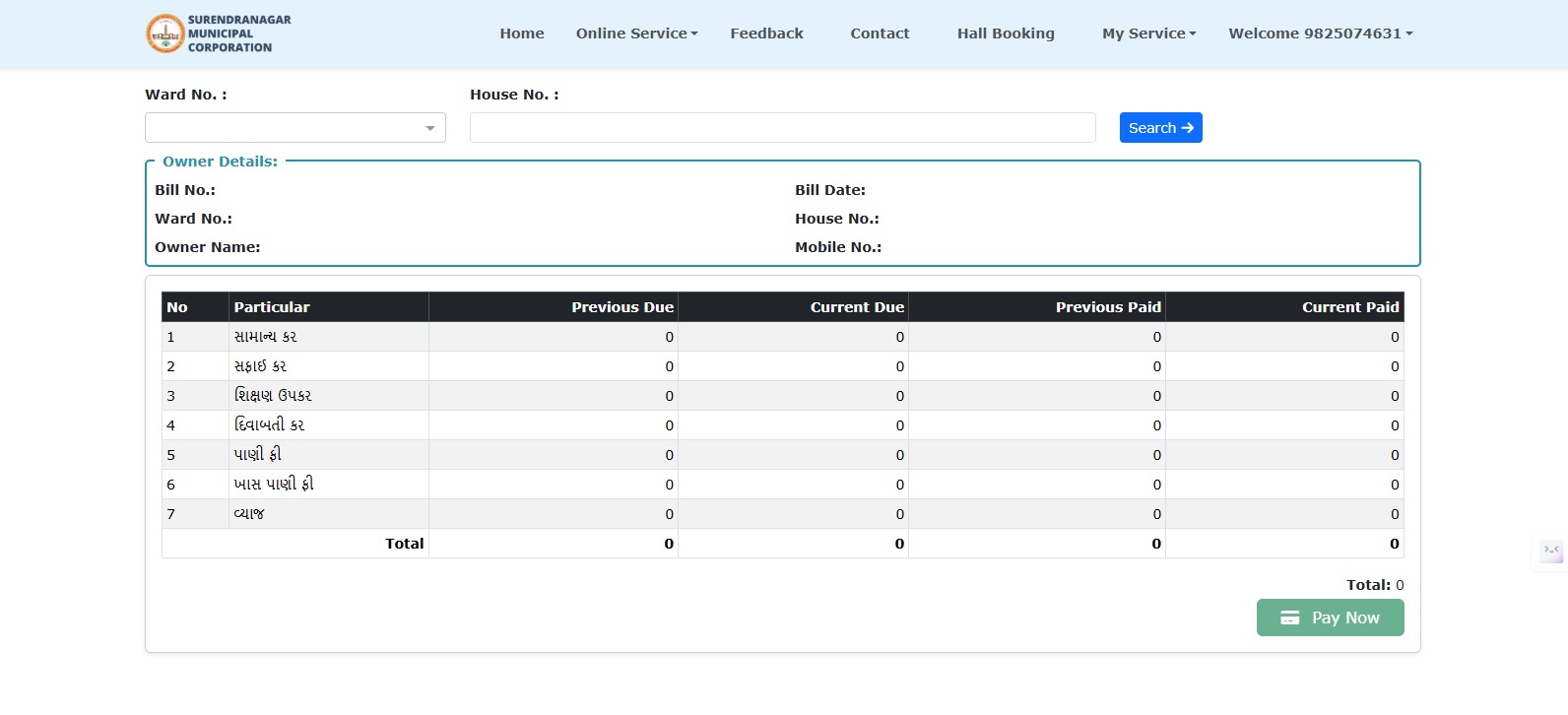The width and height of the screenshot is (1568, 715).
Task: Select the દિવાબતી કર row label
Action: click(269, 425)
